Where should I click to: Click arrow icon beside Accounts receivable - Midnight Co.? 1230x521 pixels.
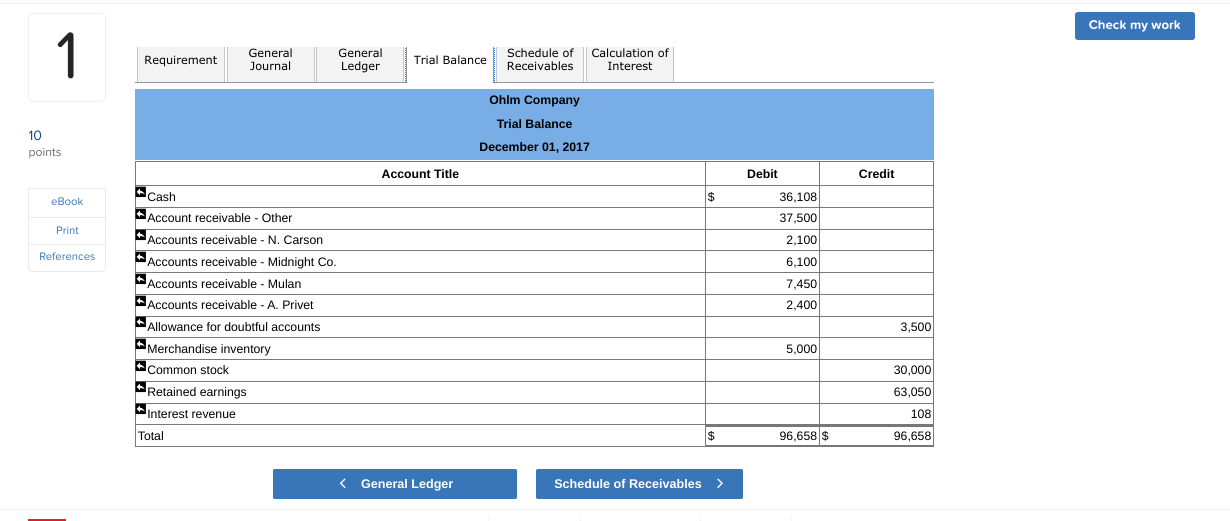(141, 257)
